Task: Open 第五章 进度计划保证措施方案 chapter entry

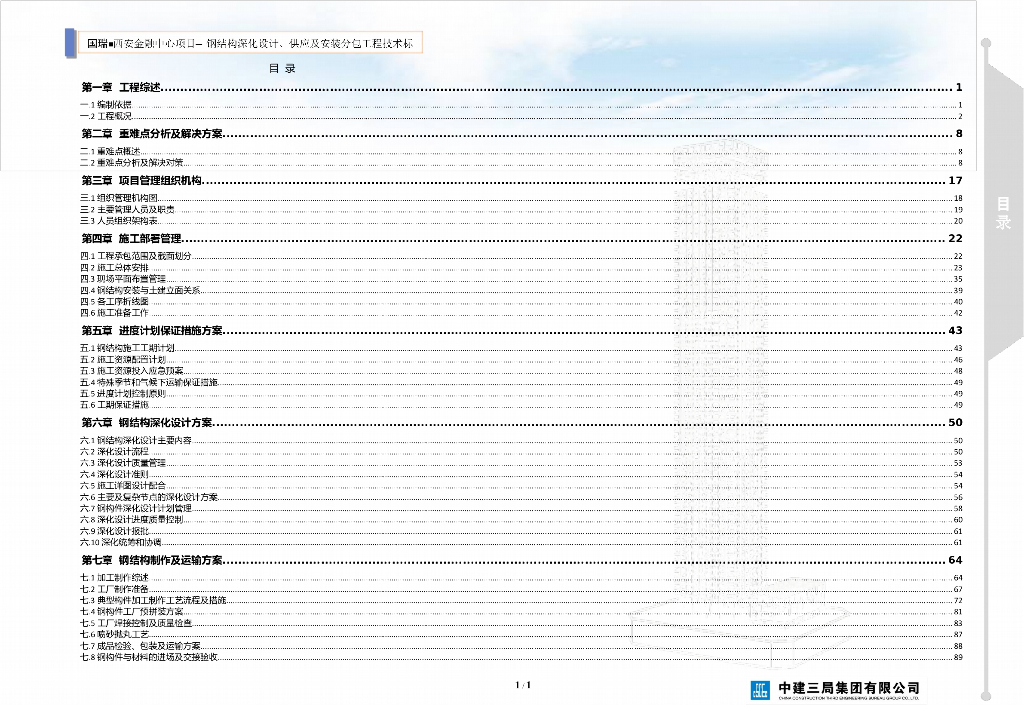Action: click(521, 331)
